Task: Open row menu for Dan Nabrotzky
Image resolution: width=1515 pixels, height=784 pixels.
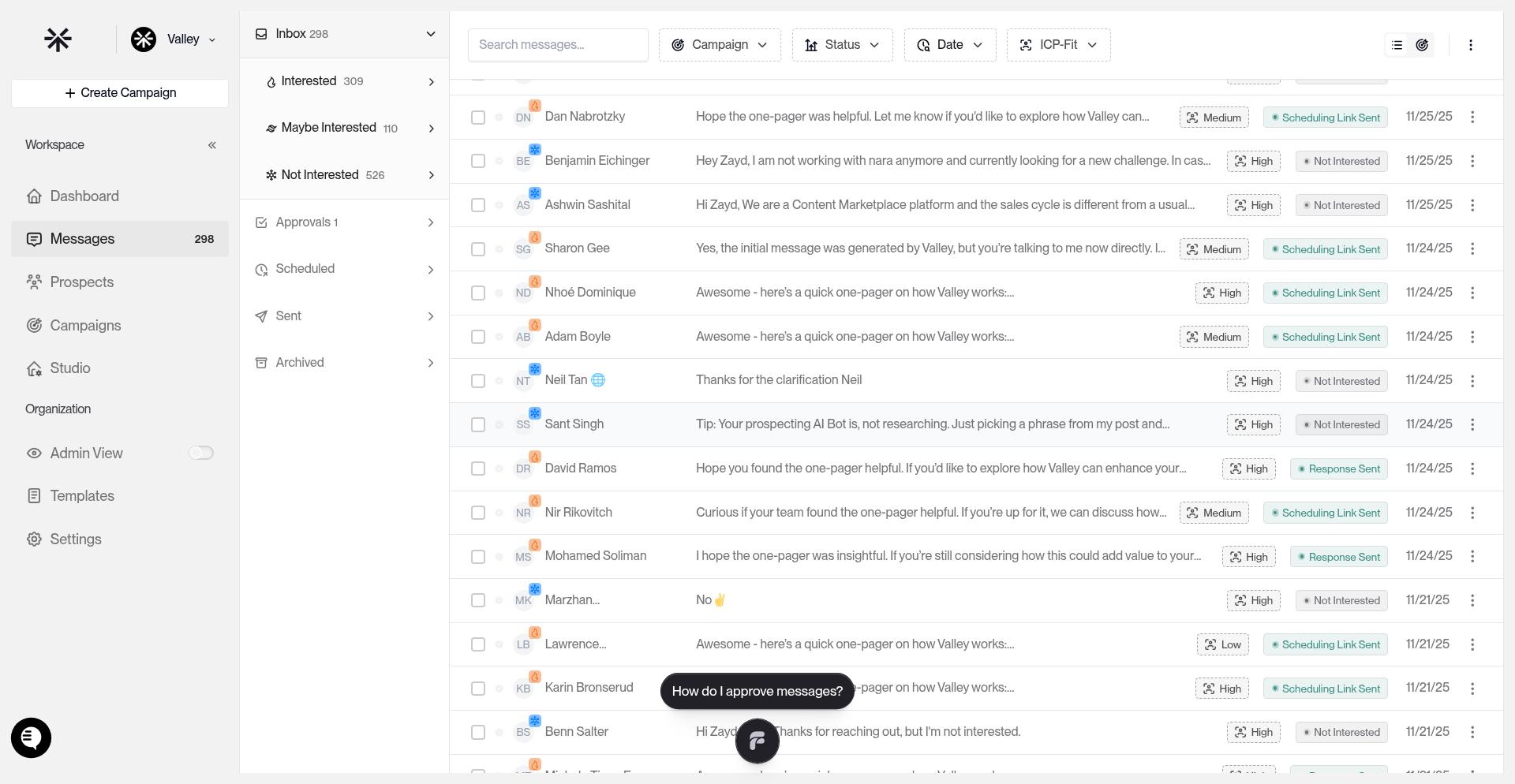Action: (x=1472, y=117)
